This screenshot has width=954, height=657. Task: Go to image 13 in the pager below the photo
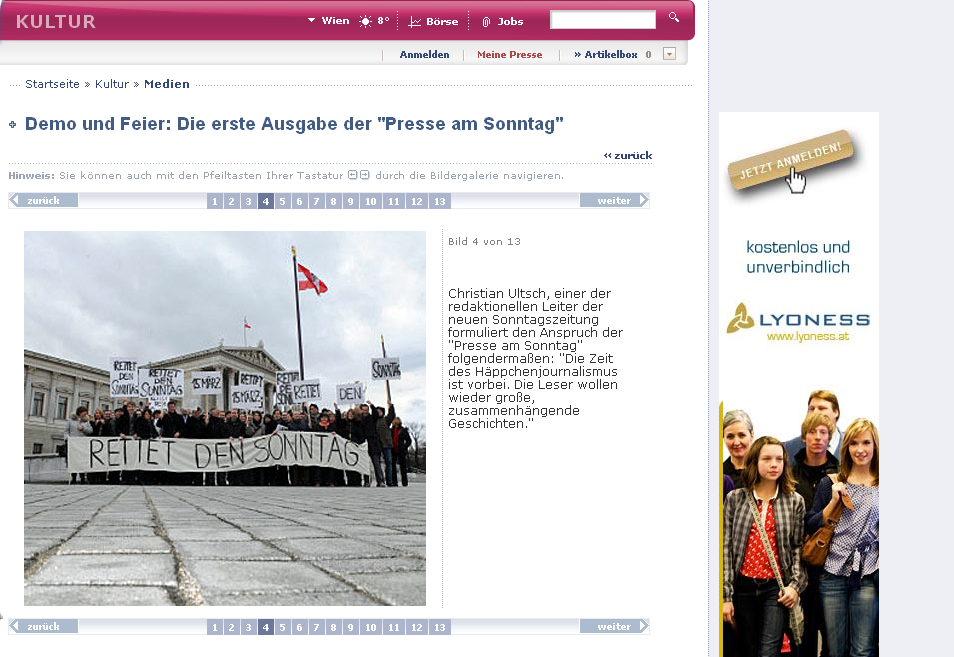[440, 627]
